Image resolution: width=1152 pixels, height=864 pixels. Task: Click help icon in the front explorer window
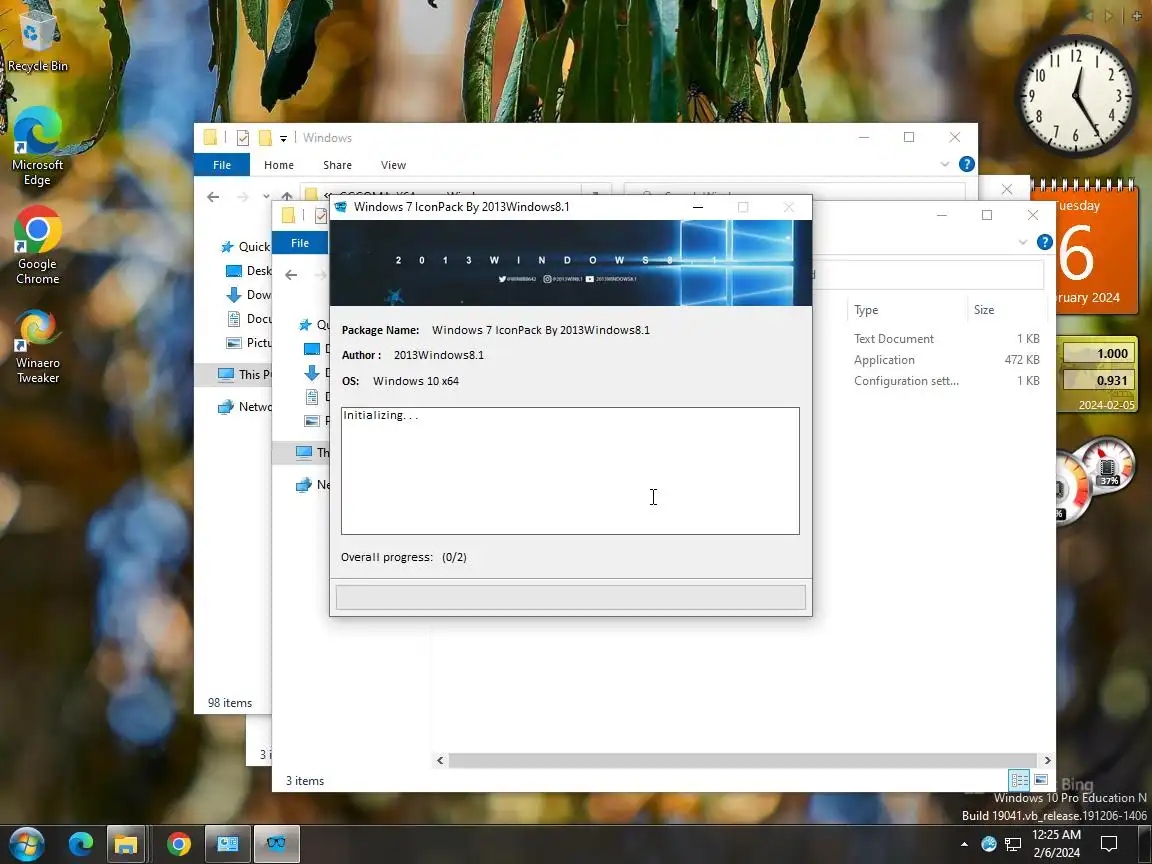click(1044, 242)
